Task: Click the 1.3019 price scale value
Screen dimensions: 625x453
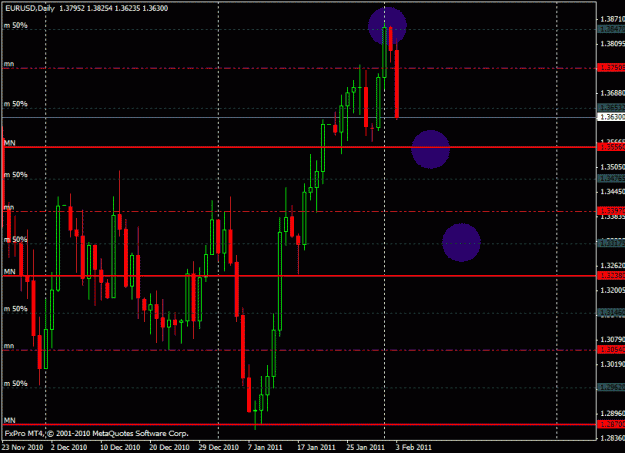Action: click(612, 364)
